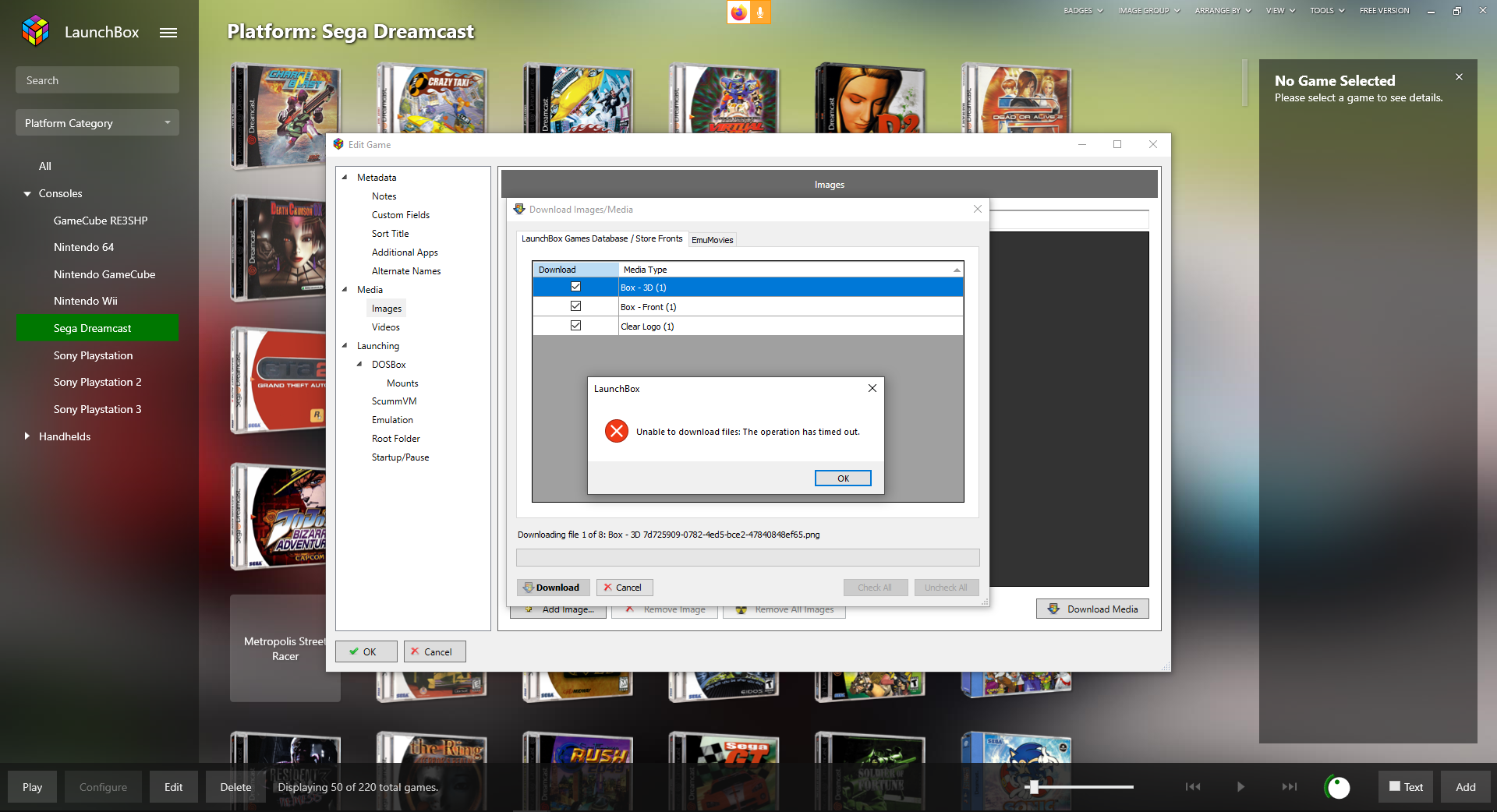Click the Delete button in the bottom bar

coord(235,787)
